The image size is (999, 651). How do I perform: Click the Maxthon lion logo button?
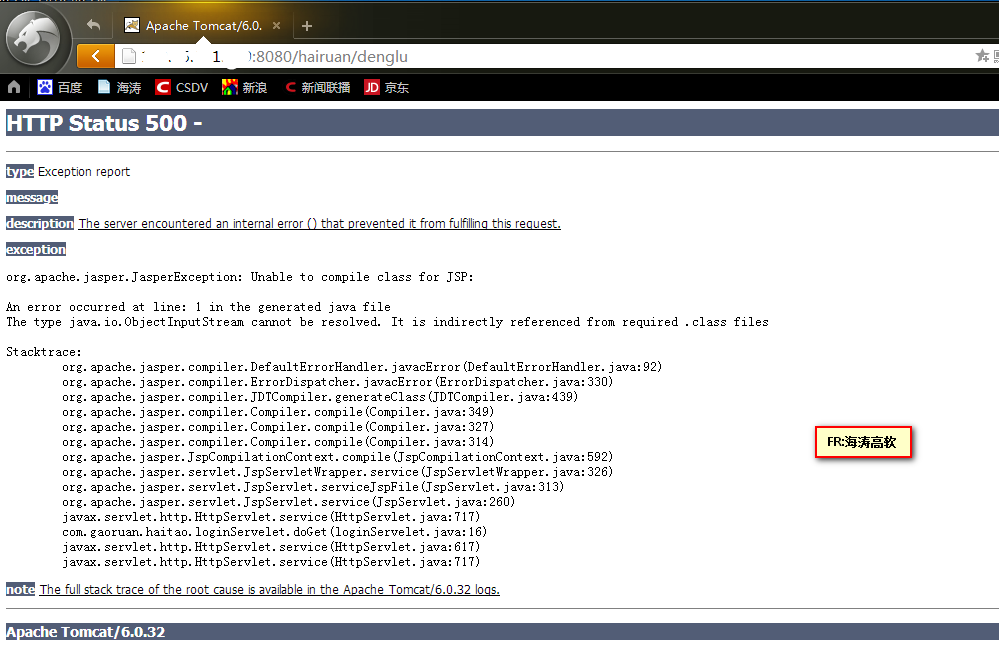pos(33,38)
